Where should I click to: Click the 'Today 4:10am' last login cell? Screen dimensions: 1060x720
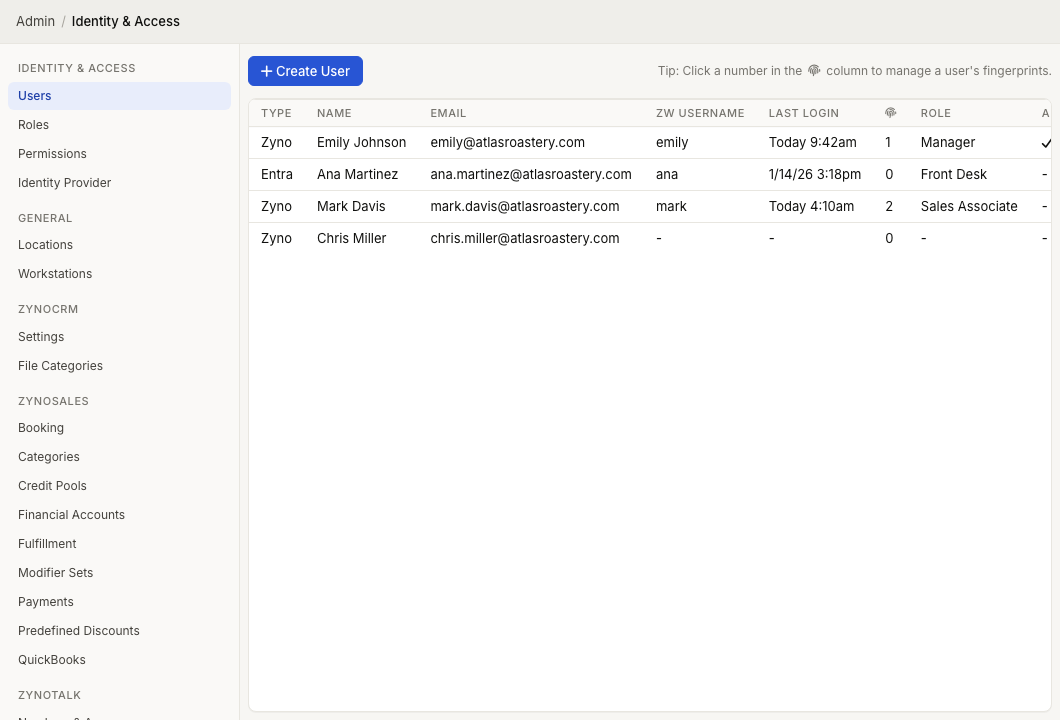[x=811, y=206]
